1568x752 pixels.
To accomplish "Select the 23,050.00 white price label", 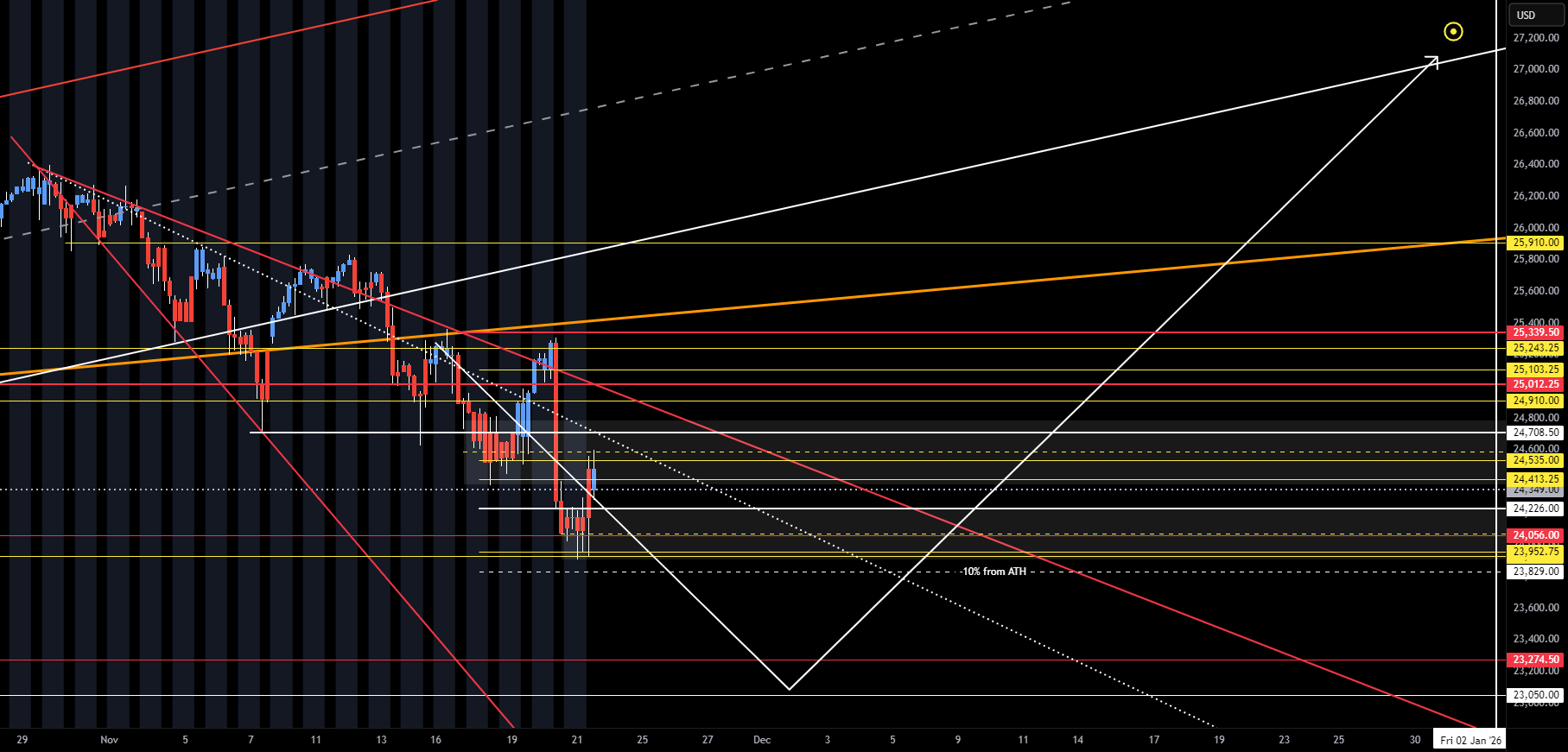I will coord(1536,695).
